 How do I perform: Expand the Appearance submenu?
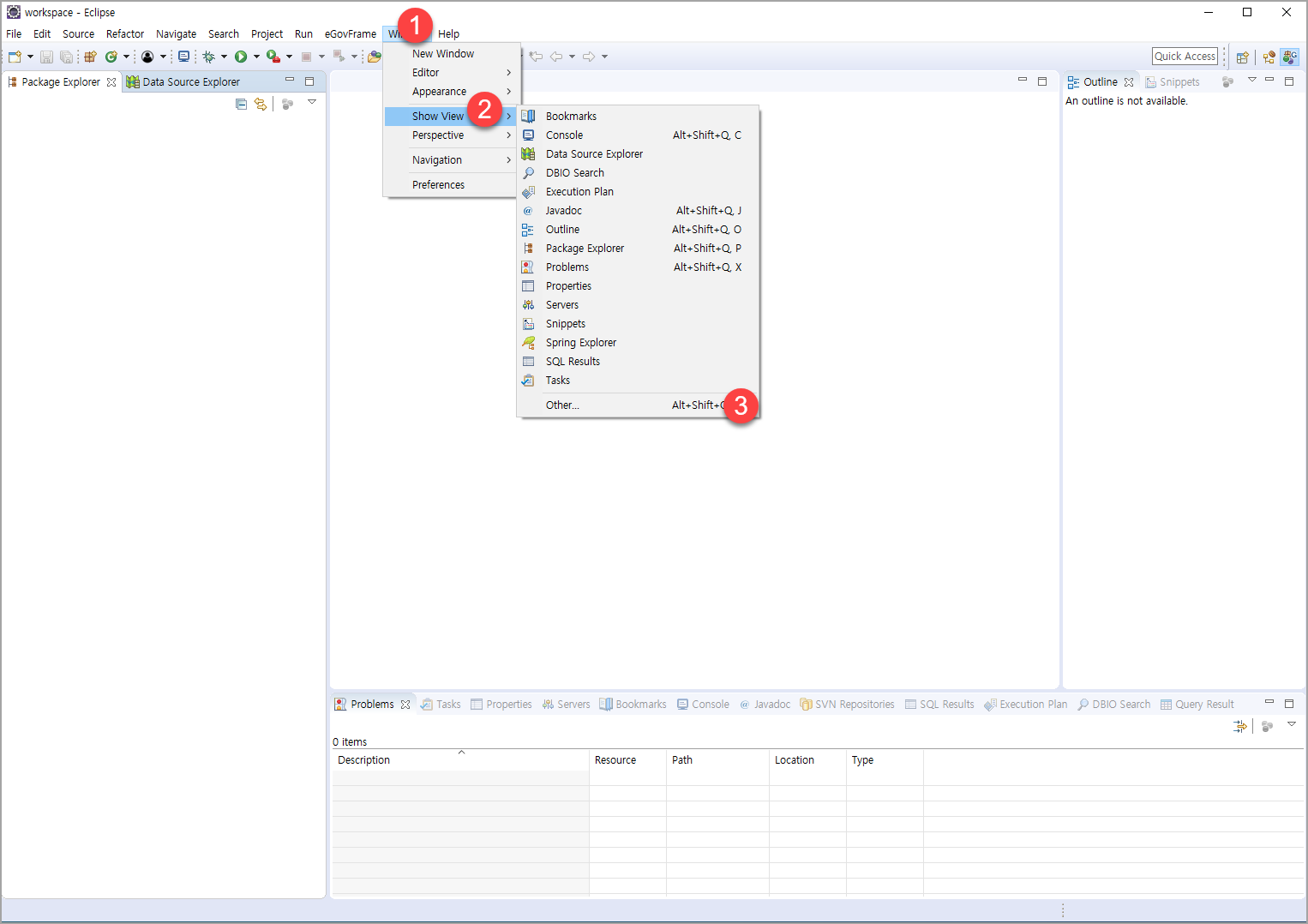click(x=451, y=92)
